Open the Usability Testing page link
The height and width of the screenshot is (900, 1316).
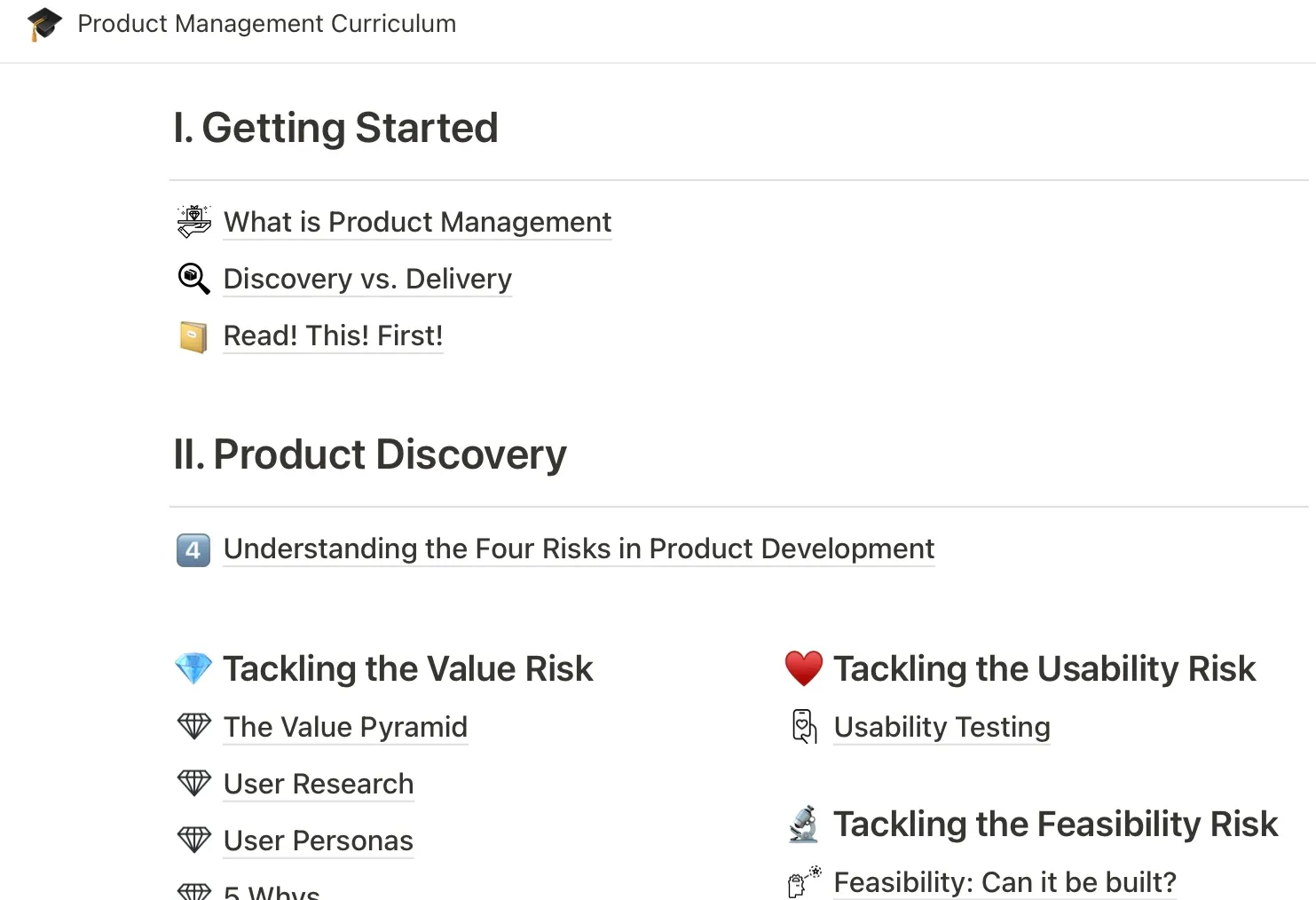pos(942,727)
